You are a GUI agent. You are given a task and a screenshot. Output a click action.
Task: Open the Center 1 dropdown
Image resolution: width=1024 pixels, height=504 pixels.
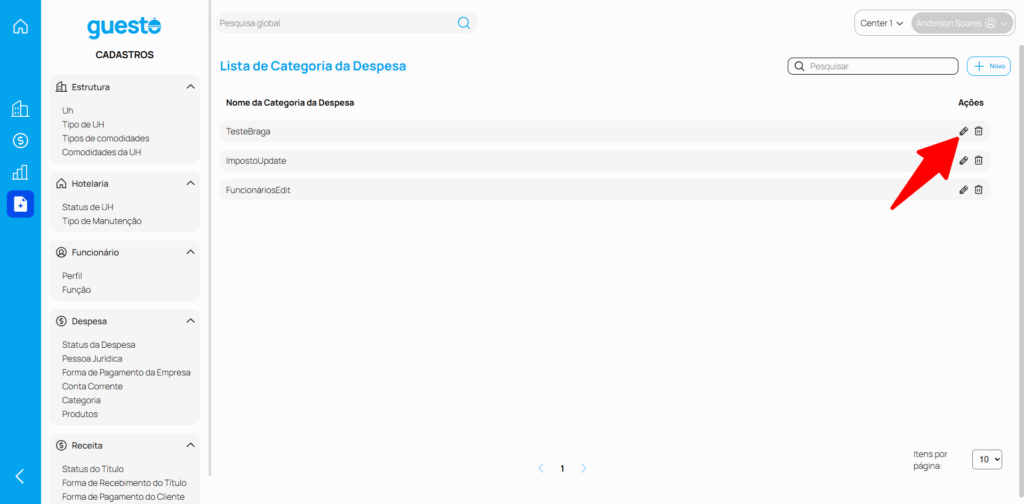tap(881, 23)
